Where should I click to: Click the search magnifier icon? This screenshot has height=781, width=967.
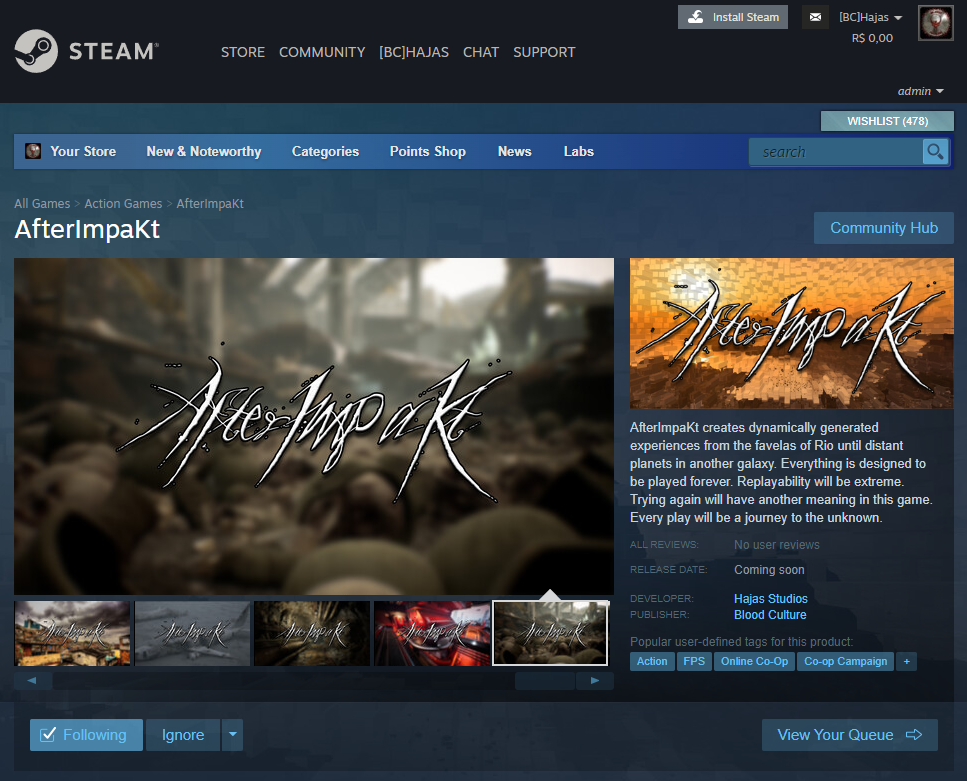pyautogui.click(x=935, y=151)
